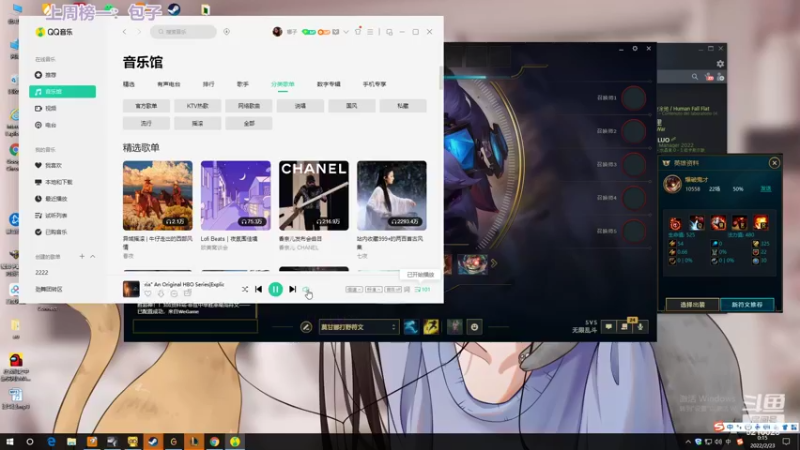Screen dimensions: 800x450
Task: Toggle shuffle play mode
Action: [x=245, y=289]
